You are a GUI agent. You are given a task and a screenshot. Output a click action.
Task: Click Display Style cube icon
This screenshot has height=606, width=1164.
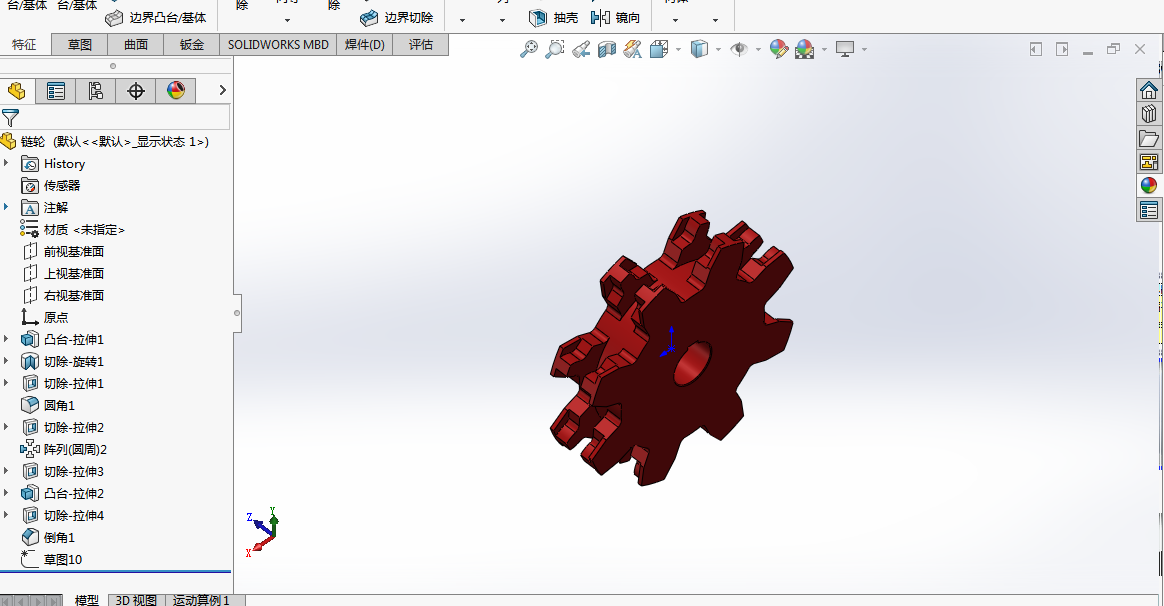pyautogui.click(x=699, y=49)
